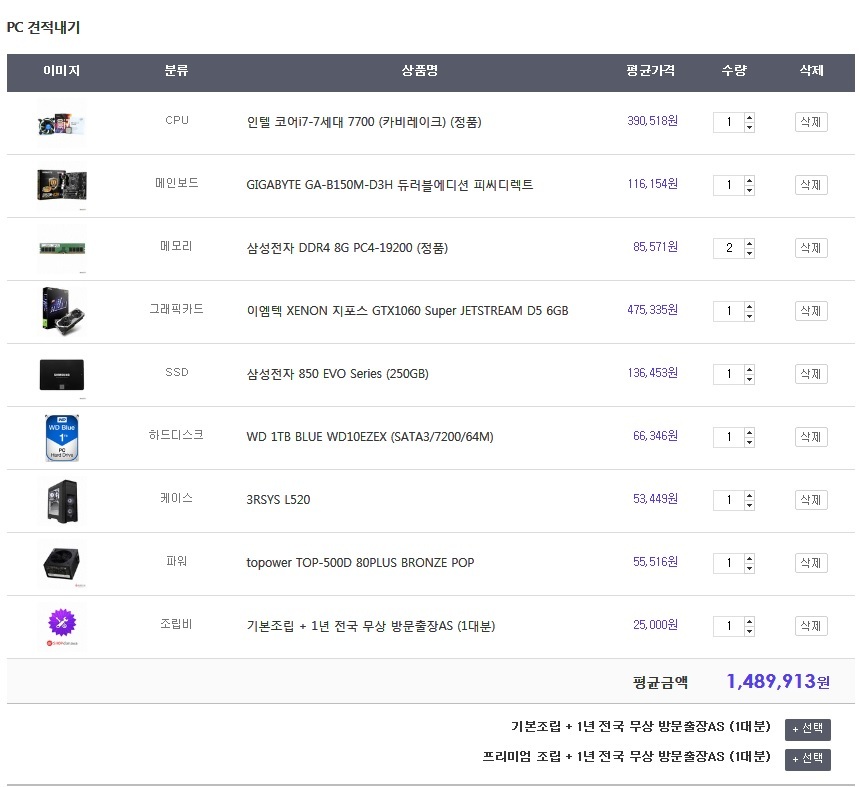Open the WD Blue hard drive image
The height and width of the screenshot is (787, 860).
[61, 437]
